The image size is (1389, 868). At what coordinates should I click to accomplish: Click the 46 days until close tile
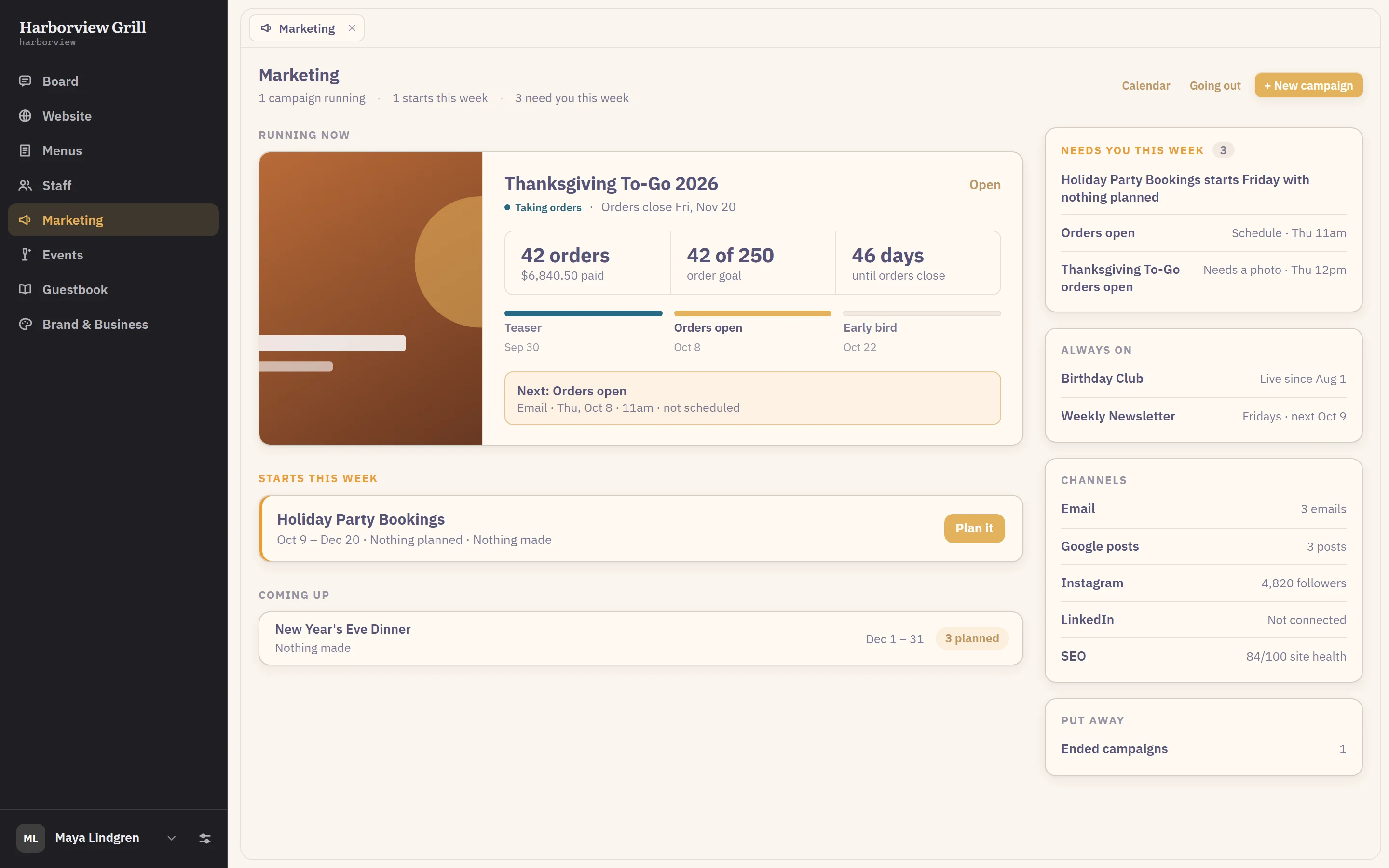(918, 263)
